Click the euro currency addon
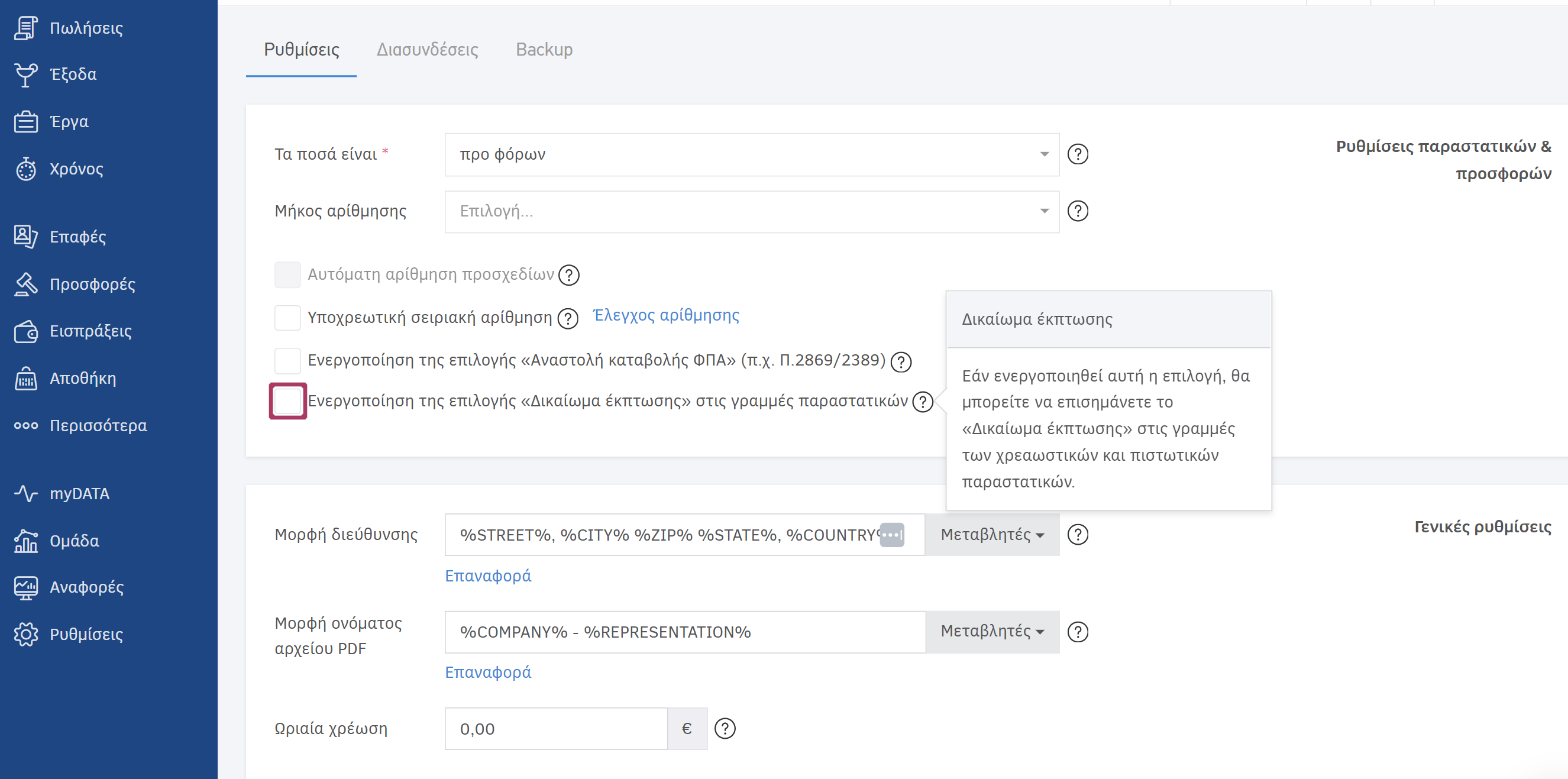Image resolution: width=1568 pixels, height=779 pixels. tap(687, 729)
